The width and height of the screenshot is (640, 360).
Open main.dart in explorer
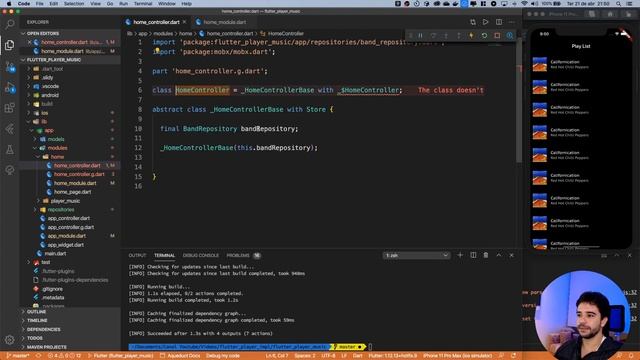[x=55, y=253]
